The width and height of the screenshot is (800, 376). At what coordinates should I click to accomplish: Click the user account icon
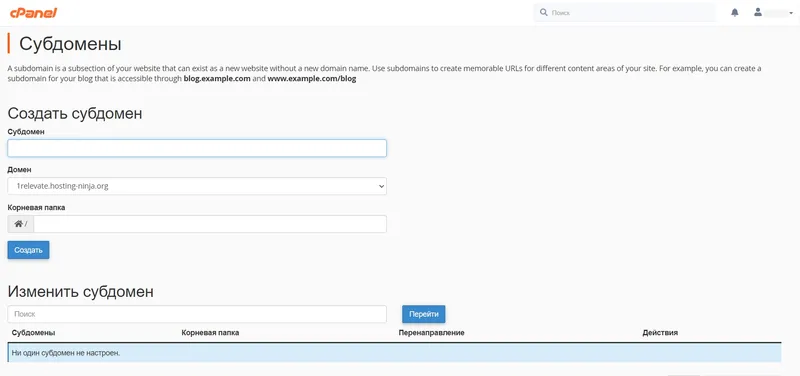(758, 12)
